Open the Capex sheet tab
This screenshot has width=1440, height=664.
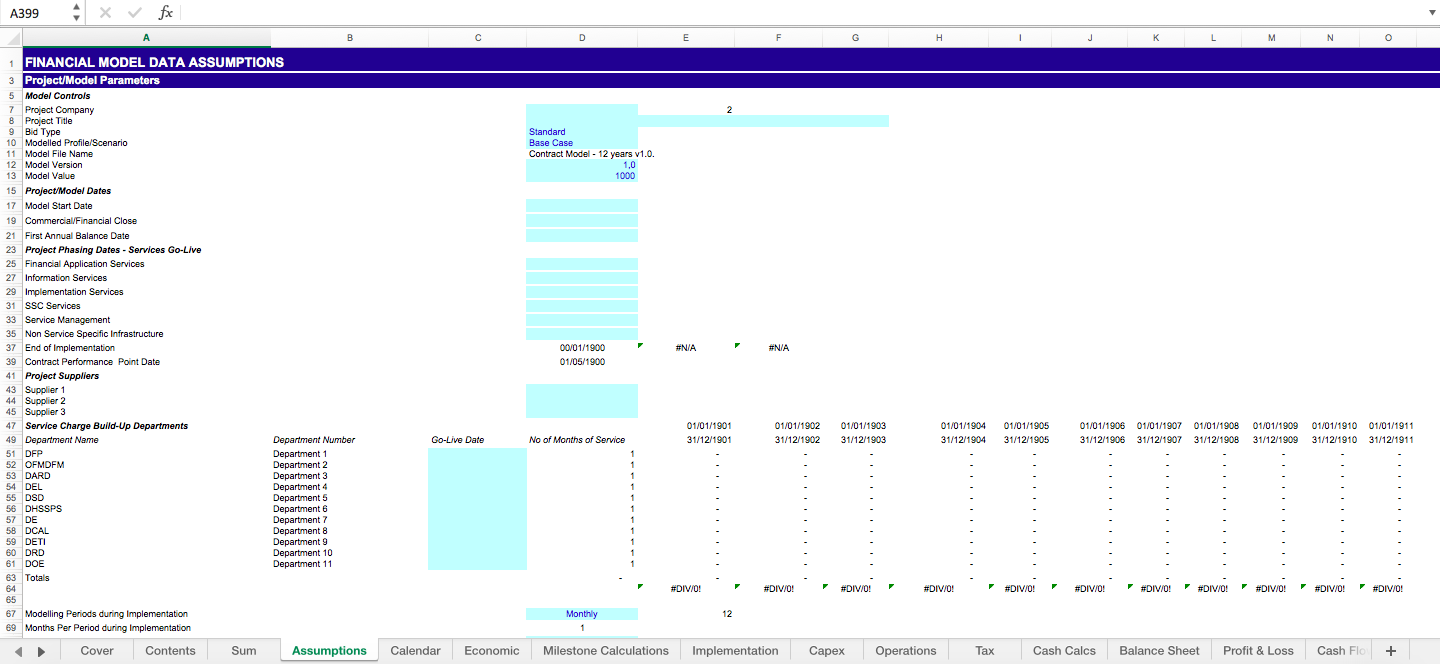point(827,651)
